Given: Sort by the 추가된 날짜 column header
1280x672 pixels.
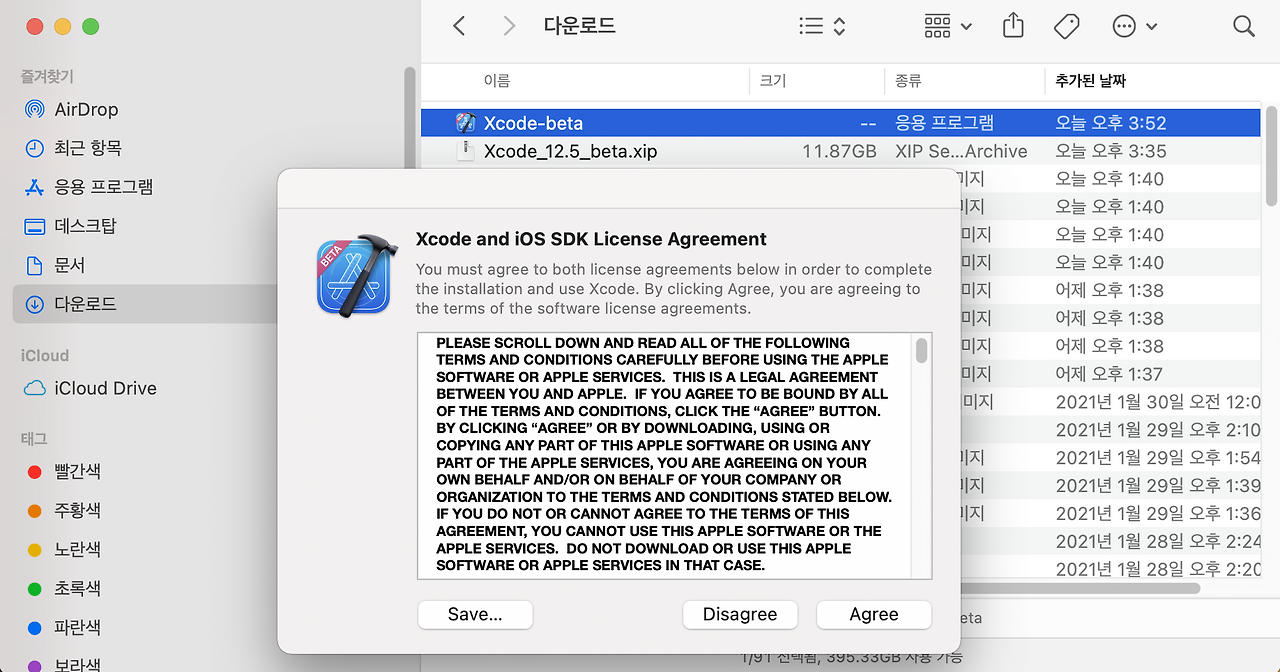Looking at the screenshot, I should pyautogui.click(x=1091, y=81).
